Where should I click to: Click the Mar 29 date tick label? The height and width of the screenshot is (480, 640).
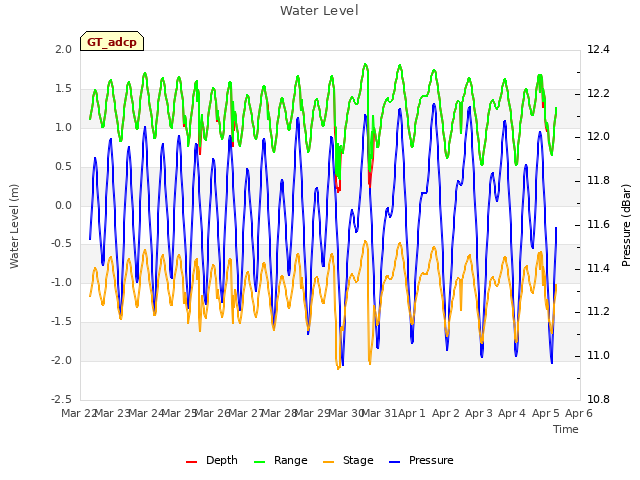click(312, 413)
